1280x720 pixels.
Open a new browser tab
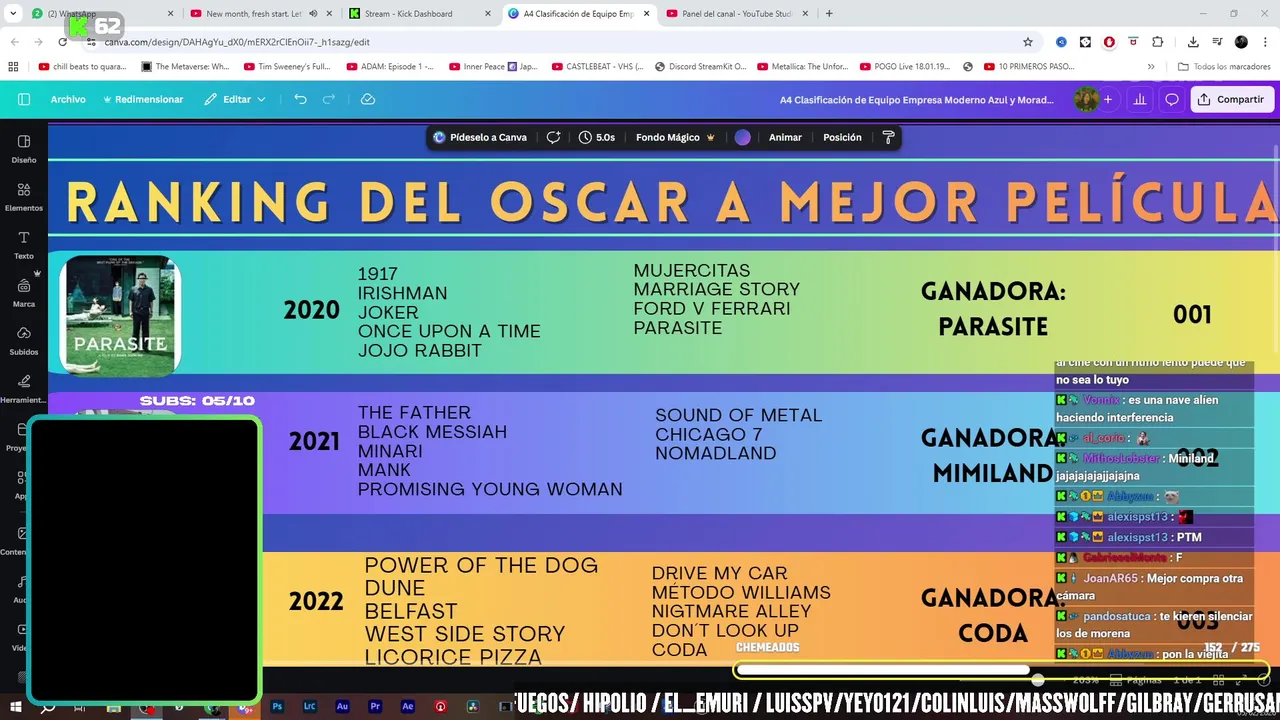(x=829, y=13)
